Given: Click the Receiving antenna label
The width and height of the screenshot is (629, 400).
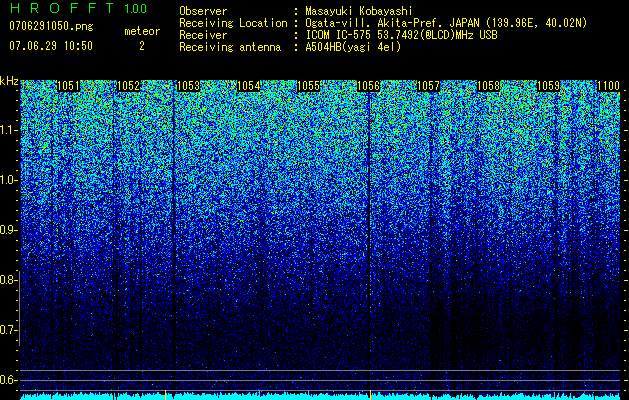Looking at the screenshot, I should pyautogui.click(x=230, y=47).
